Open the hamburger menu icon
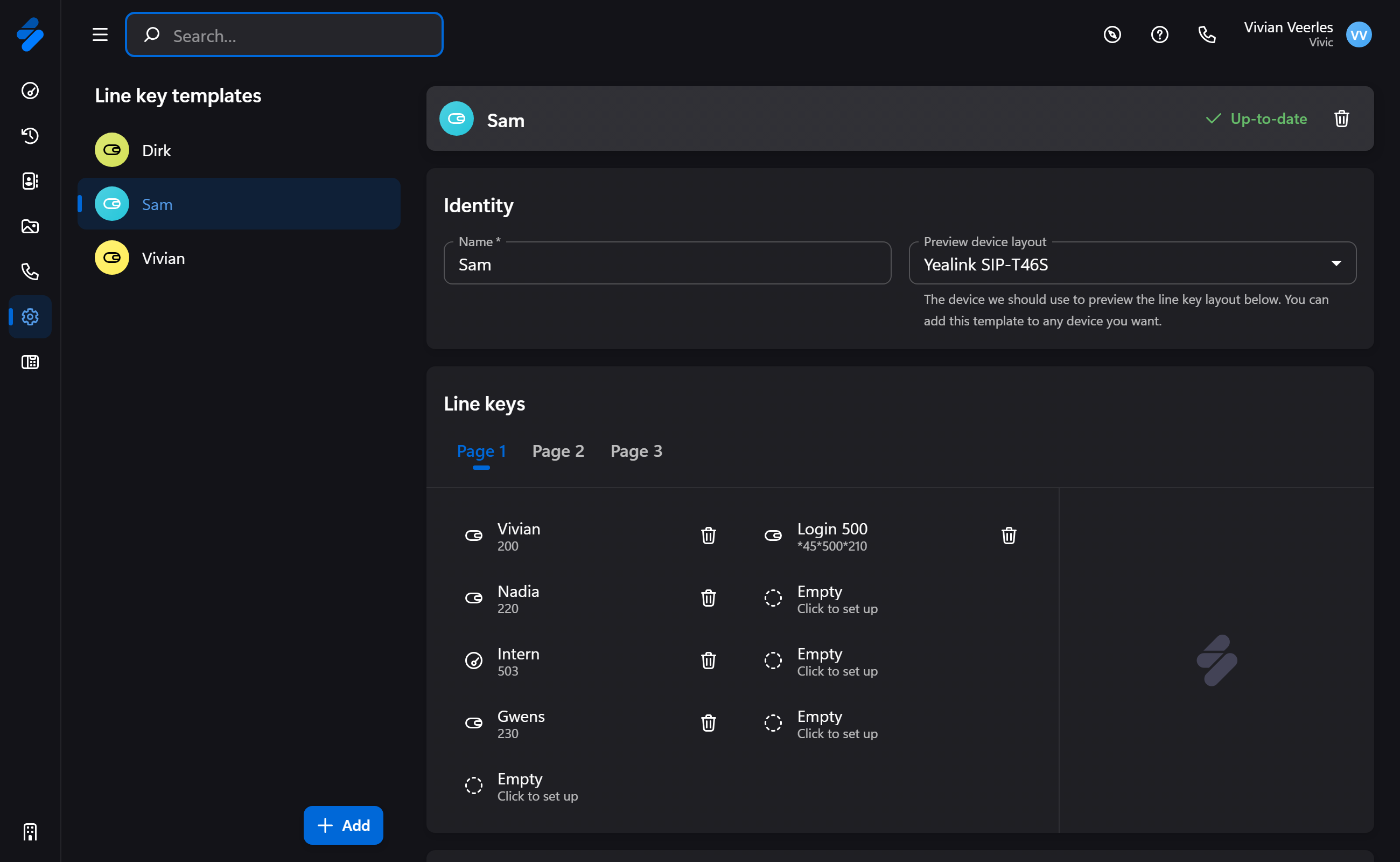Viewport: 1400px width, 862px height. [100, 35]
